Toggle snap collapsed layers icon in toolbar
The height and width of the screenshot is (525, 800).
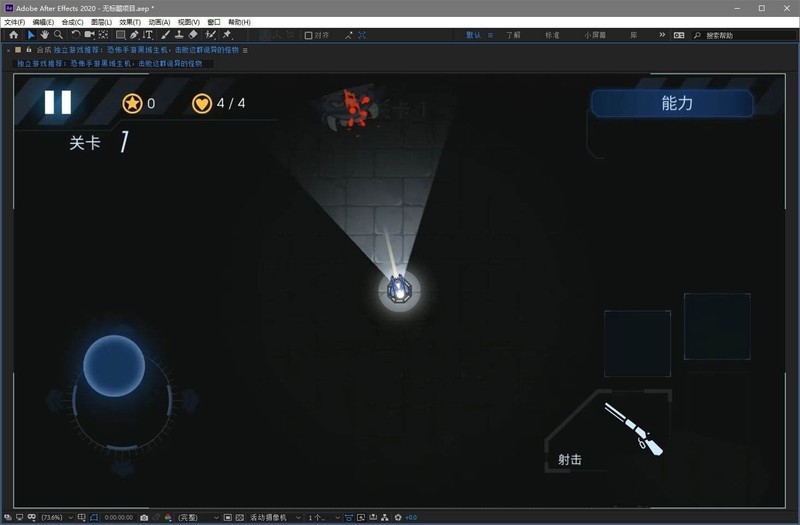point(362,35)
